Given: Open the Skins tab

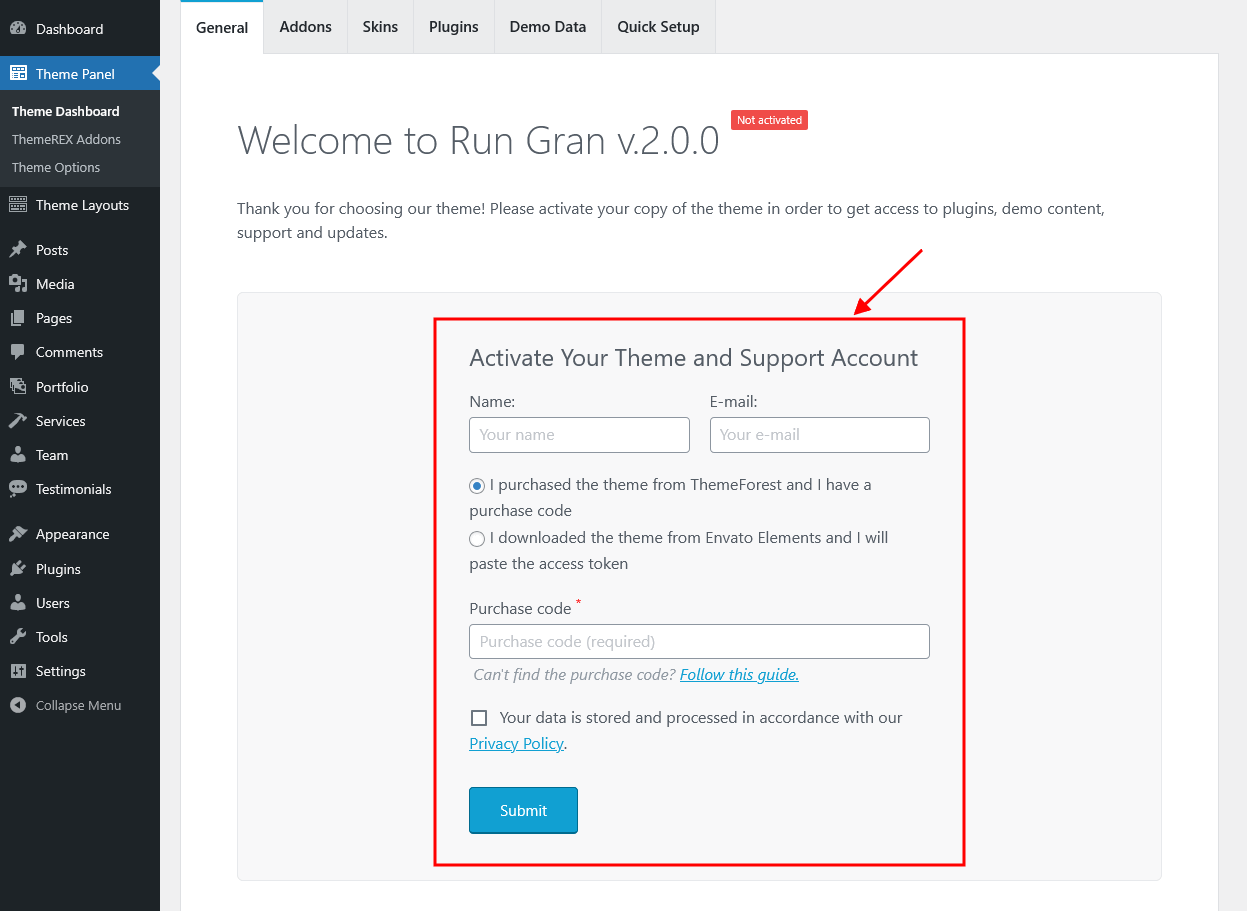Looking at the screenshot, I should coord(380,27).
